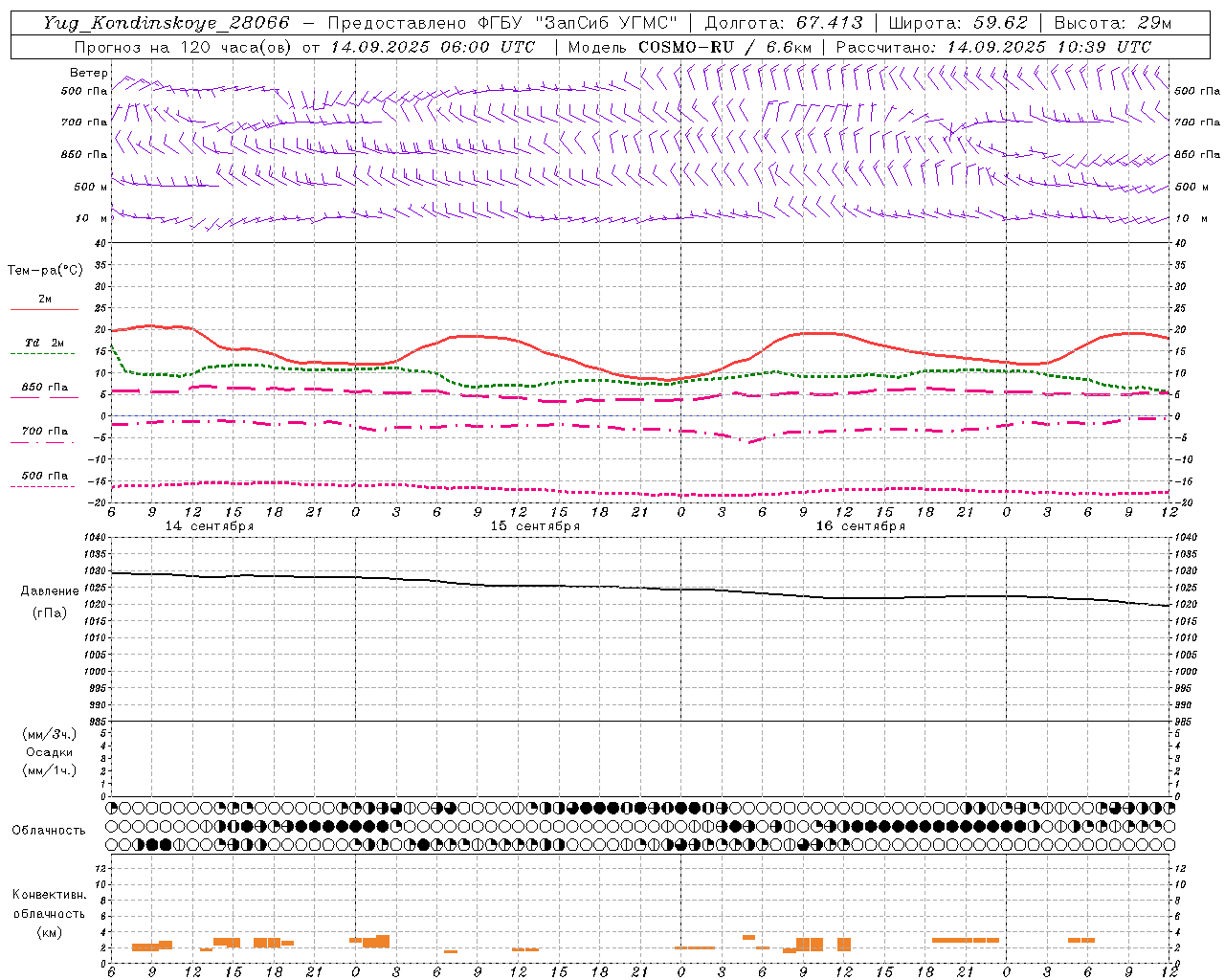1225x980 pixels.
Task: Click the 15 сентября date label
Action: (x=535, y=526)
